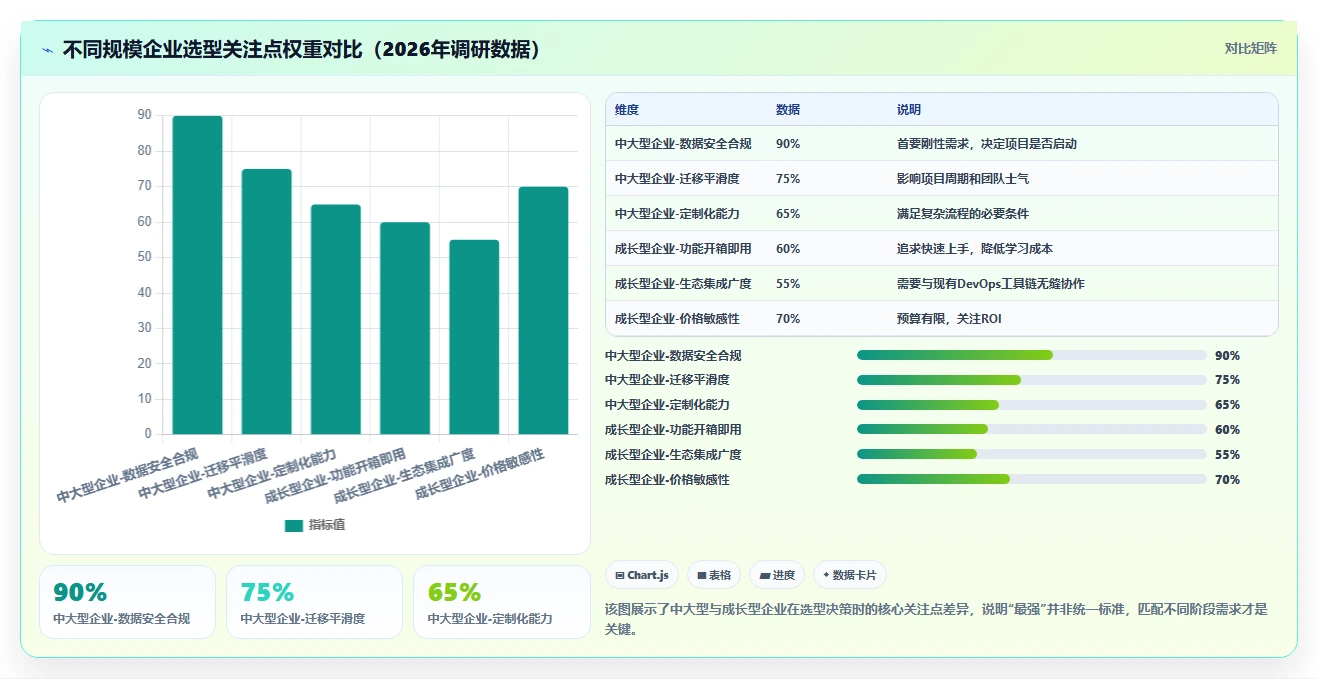Open the 90% 数据安全合规 stat card
Screen dimensions: 1318x679
pyautogui.click(x=127, y=602)
